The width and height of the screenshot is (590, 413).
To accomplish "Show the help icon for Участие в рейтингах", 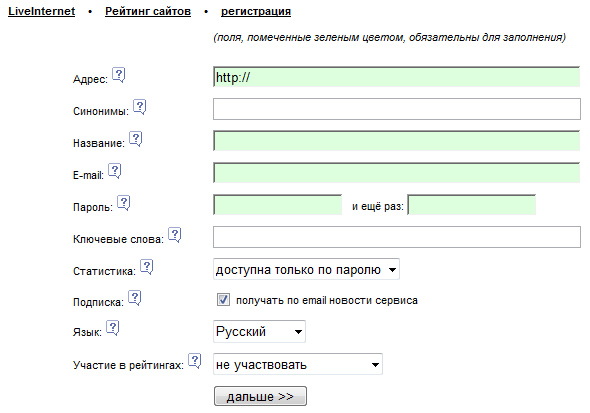I will pyautogui.click(x=195, y=361).
